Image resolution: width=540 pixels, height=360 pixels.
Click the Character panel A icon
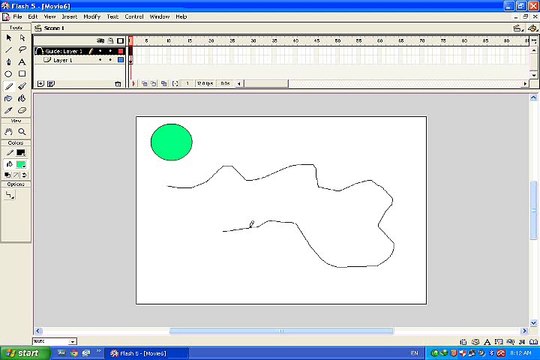(487, 342)
